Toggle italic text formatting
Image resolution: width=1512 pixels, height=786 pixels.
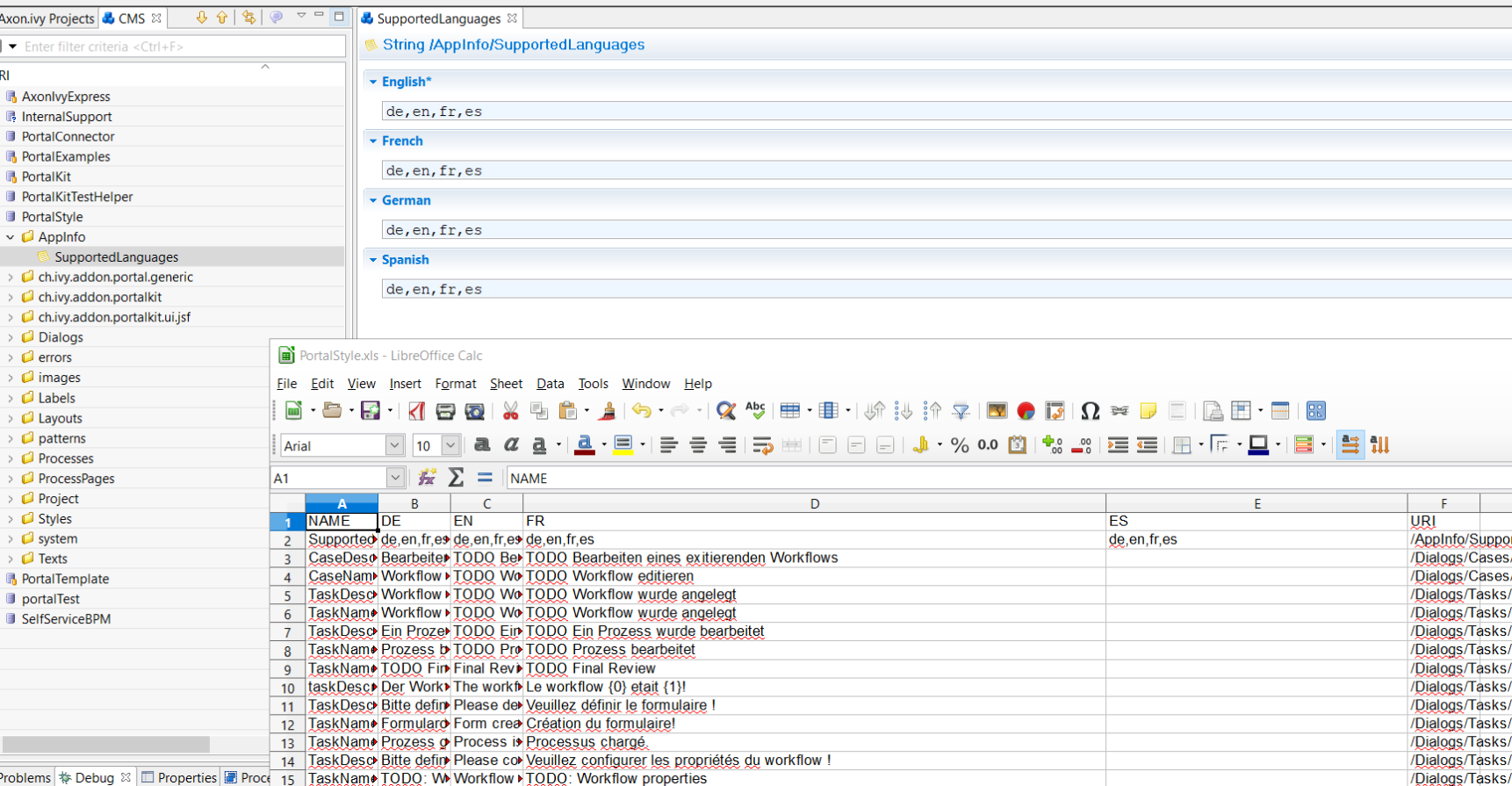tap(511, 445)
